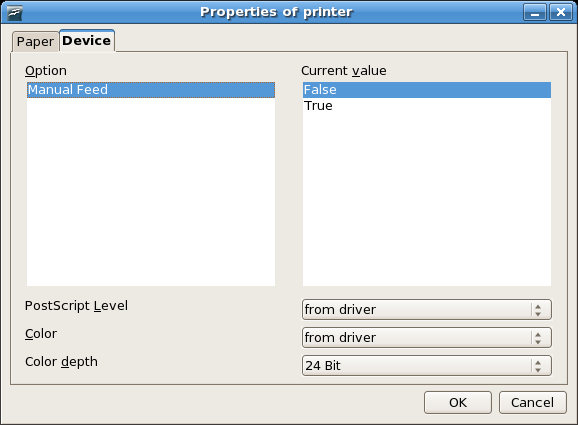The image size is (578, 425).
Task: Click the PostScript Level label
Action: coord(76,306)
